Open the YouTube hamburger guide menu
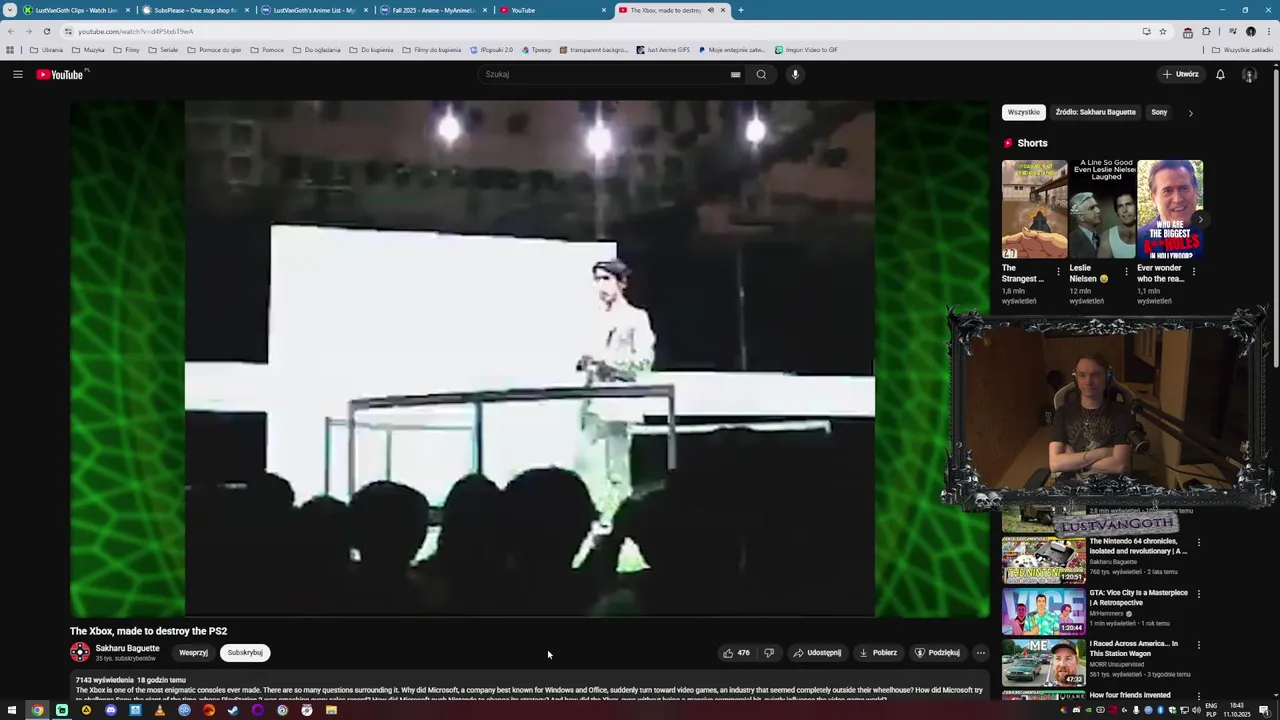This screenshot has width=1280, height=720. pos(17,74)
